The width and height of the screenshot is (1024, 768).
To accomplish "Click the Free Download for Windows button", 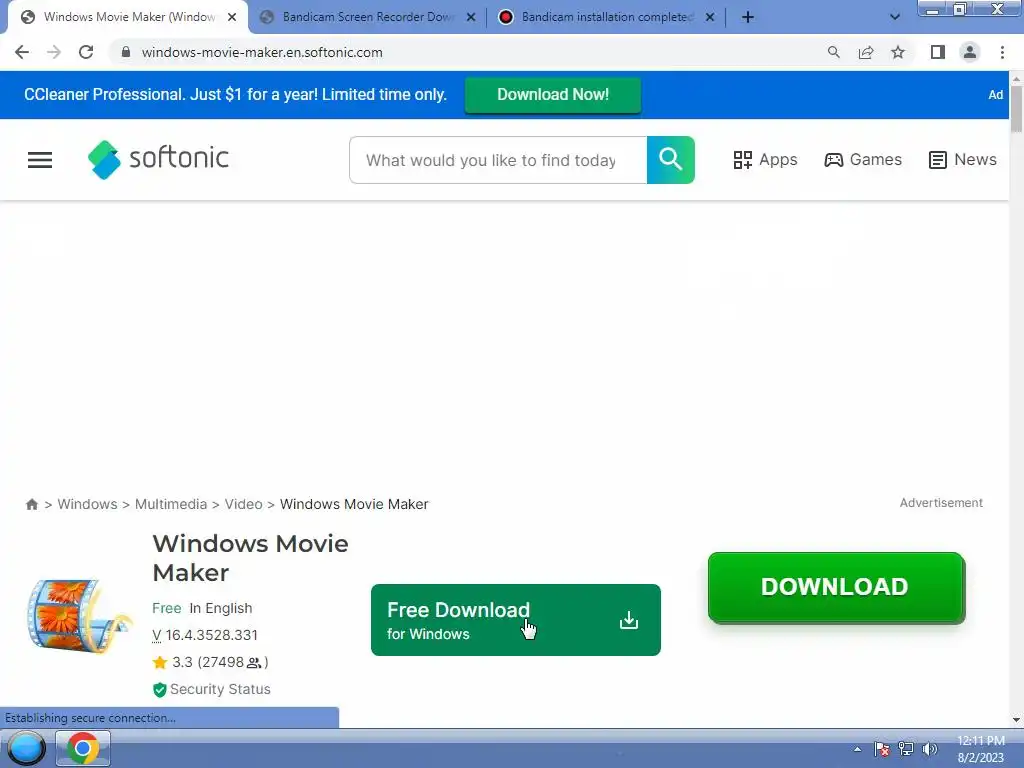I will [x=516, y=620].
